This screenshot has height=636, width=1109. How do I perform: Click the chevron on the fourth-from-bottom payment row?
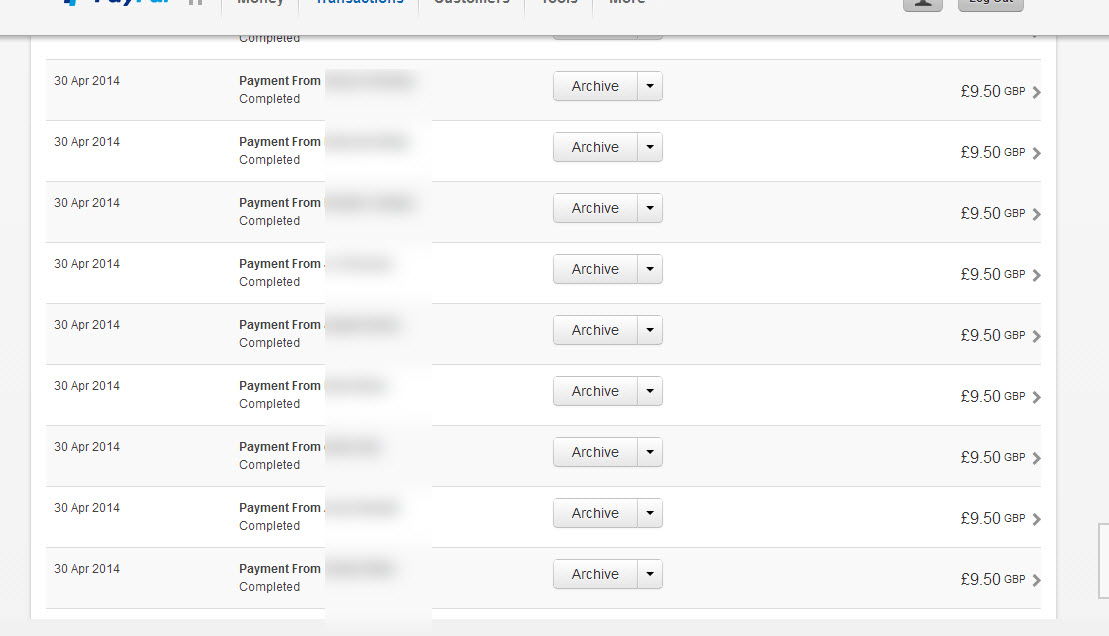pyautogui.click(x=1036, y=397)
